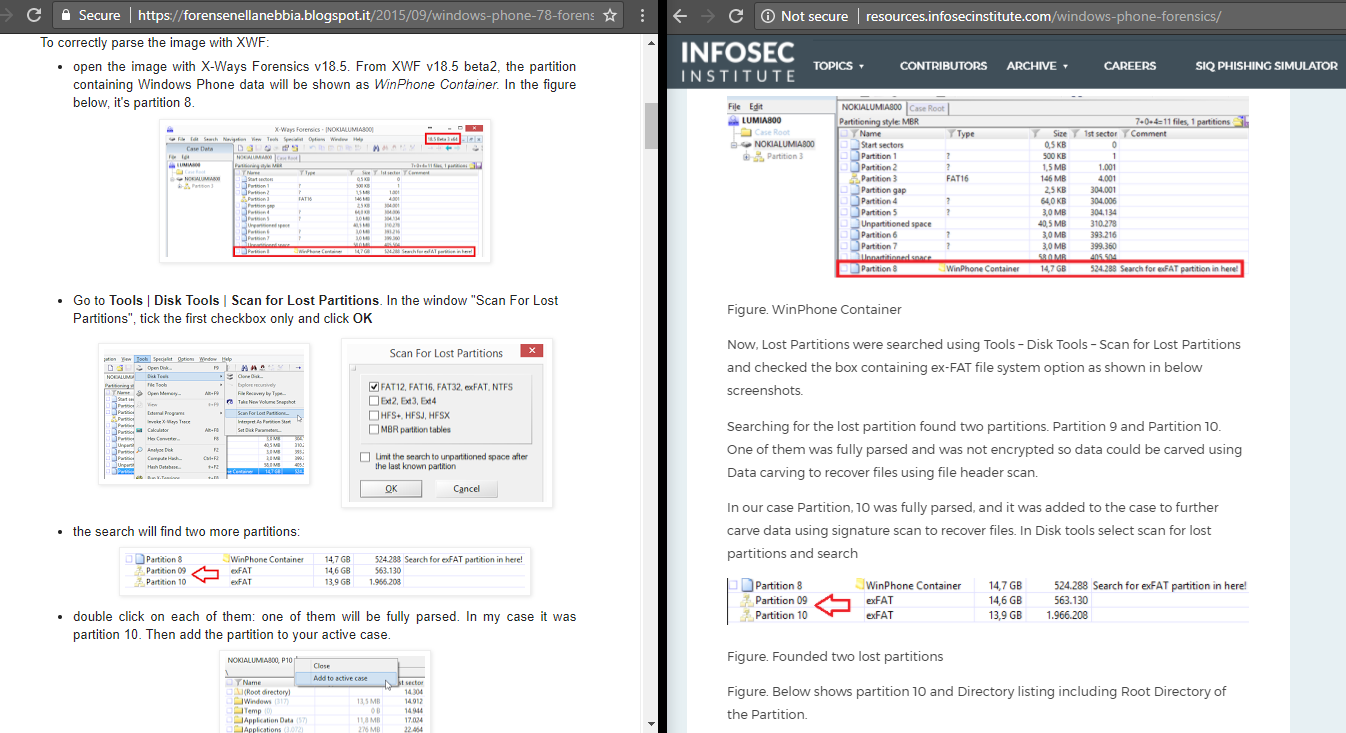Click the left blog page vertical scrollbar thumb
Viewport: 1346px width, 733px height.
pyautogui.click(x=650, y=125)
